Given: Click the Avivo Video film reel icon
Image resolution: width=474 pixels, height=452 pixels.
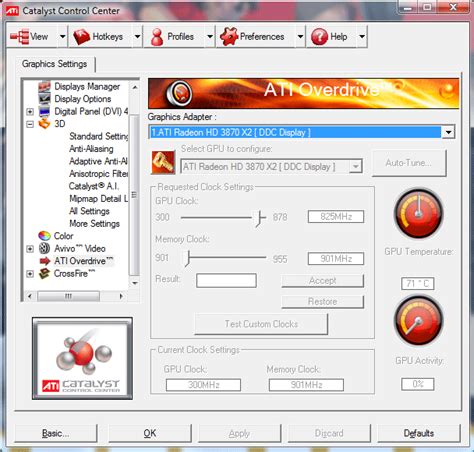Looking at the screenshot, I should point(44,248).
